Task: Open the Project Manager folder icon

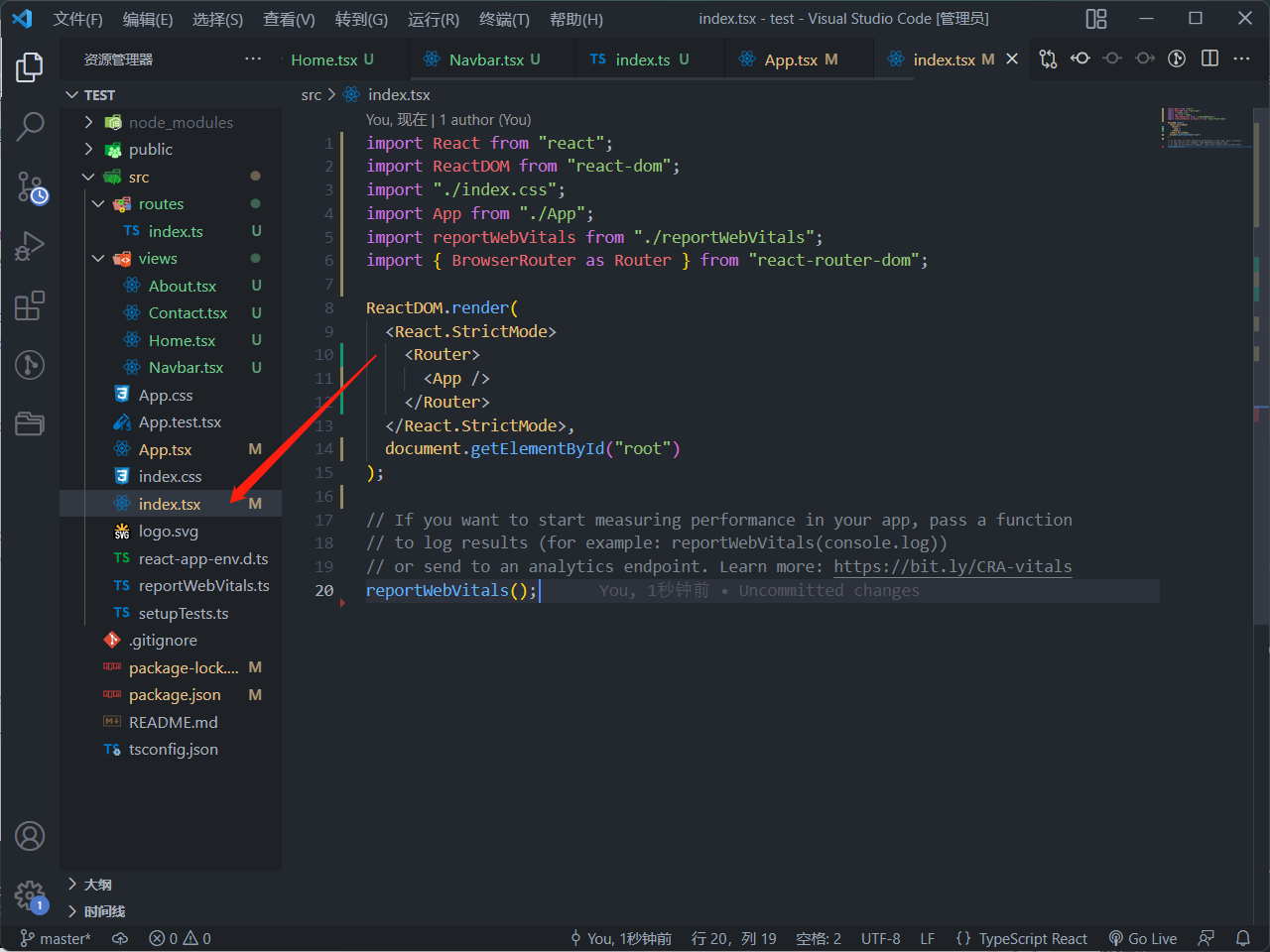Action: pos(30,423)
